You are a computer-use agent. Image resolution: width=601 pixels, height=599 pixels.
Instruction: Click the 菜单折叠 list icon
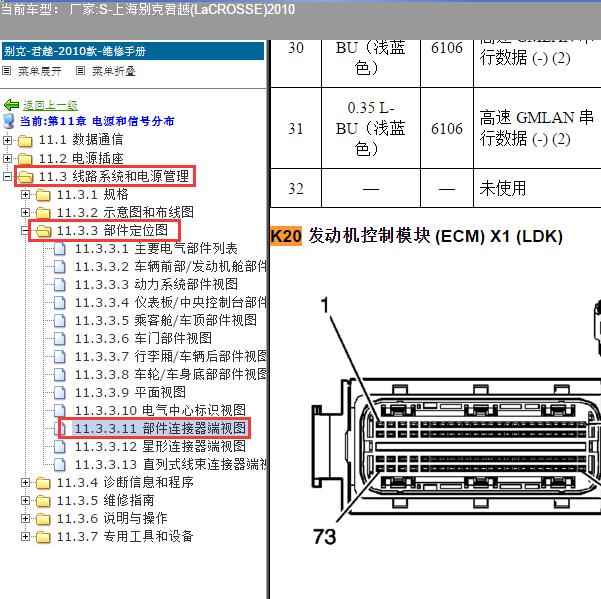pos(80,71)
